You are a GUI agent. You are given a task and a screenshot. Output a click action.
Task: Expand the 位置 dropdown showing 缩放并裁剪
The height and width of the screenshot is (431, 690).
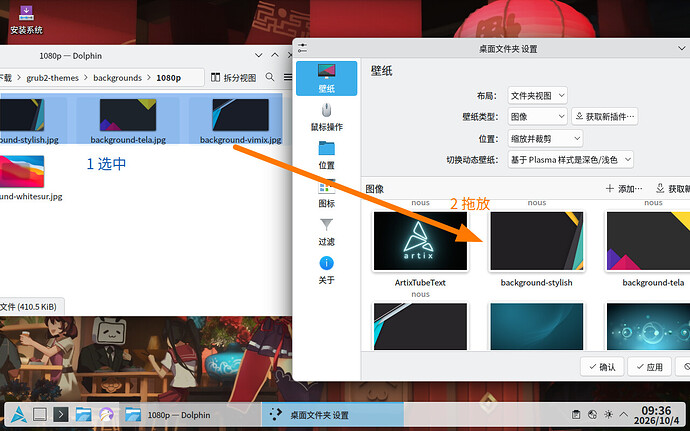click(545, 139)
